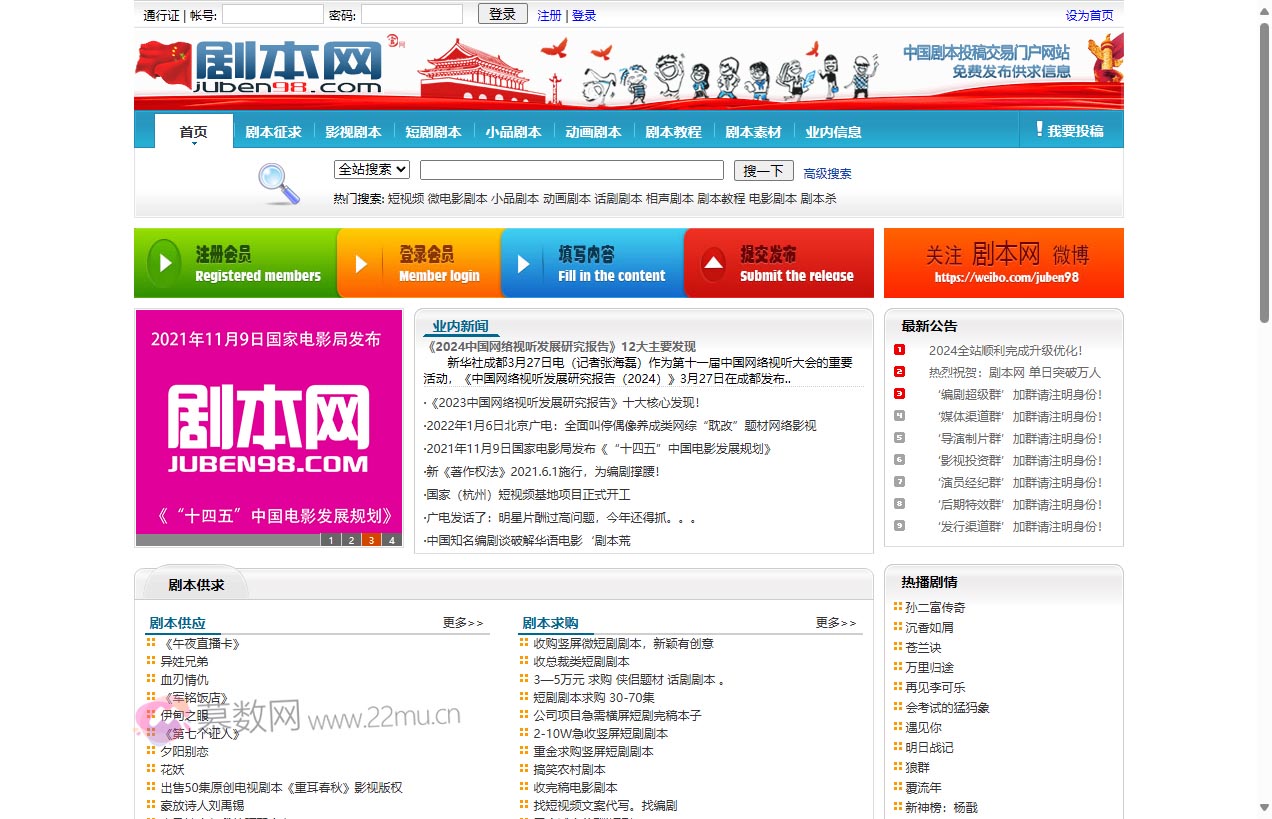The width and height of the screenshot is (1272, 819).
Task: Click the orange 登录会员 arrow icon
Action: click(361, 264)
